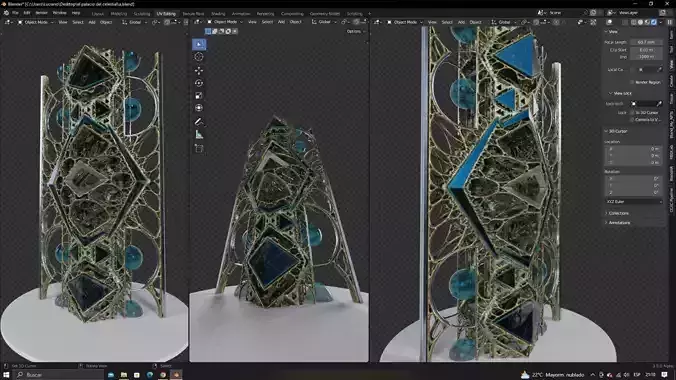Viewport: 676px width, 380px height.
Task: Open the Window menu
Action: point(59,13)
